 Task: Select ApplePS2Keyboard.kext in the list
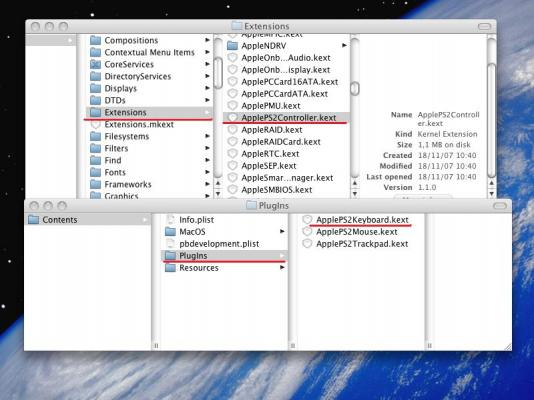pyautogui.click(x=362, y=220)
